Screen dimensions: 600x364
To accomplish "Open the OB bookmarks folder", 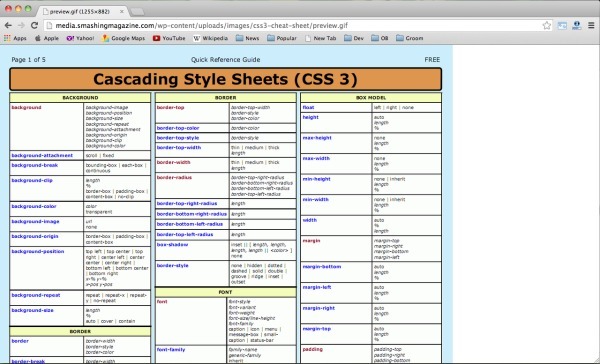I will [380, 38].
